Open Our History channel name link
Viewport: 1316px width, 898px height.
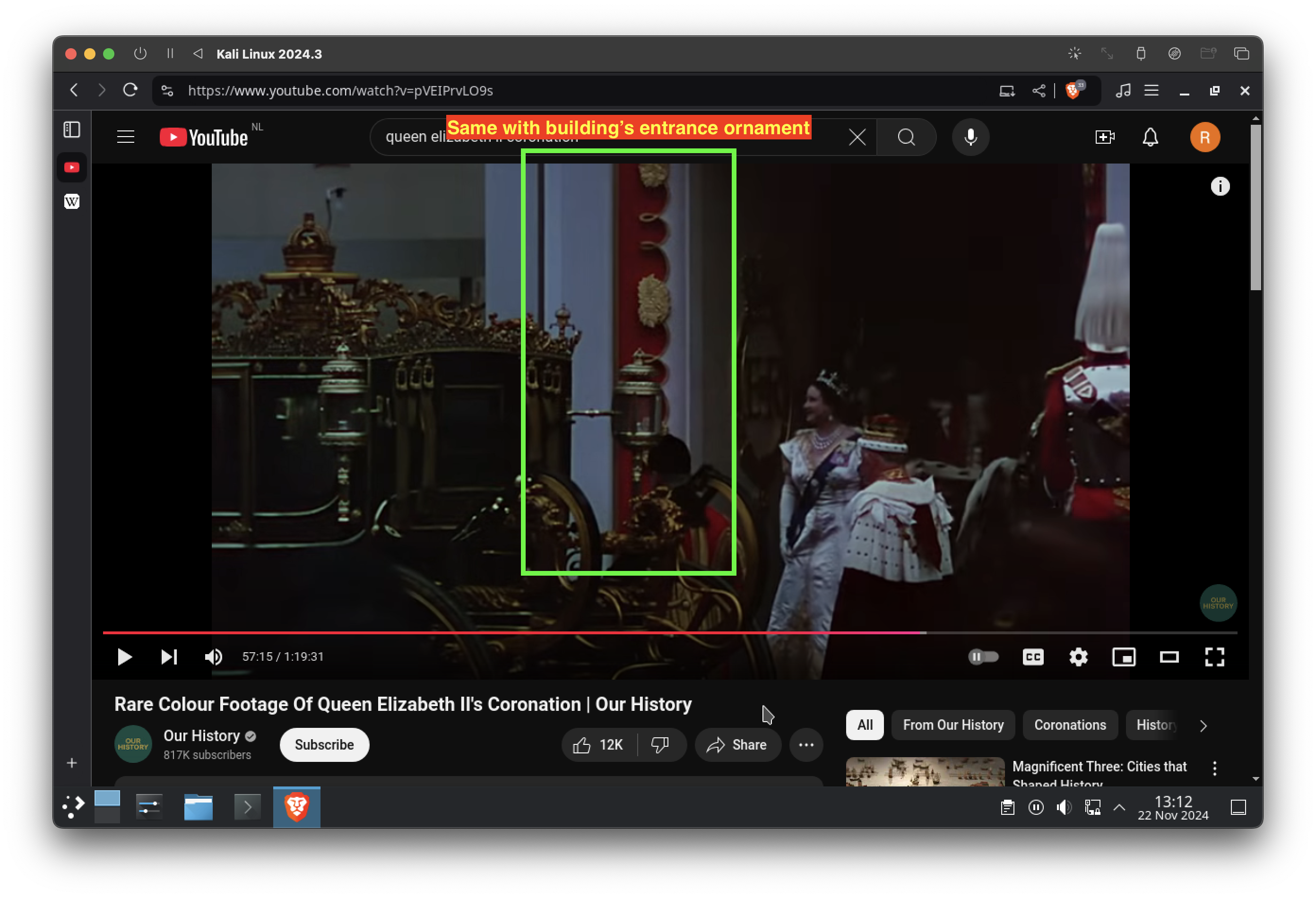pyautogui.click(x=201, y=735)
